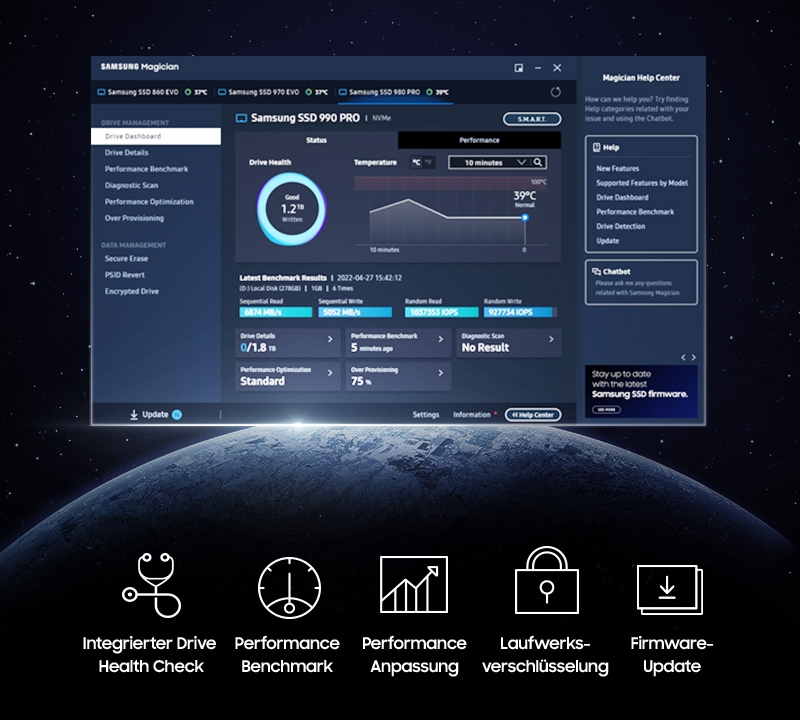The width and height of the screenshot is (800, 720).
Task: Open New Features help link
Action: tap(617, 168)
